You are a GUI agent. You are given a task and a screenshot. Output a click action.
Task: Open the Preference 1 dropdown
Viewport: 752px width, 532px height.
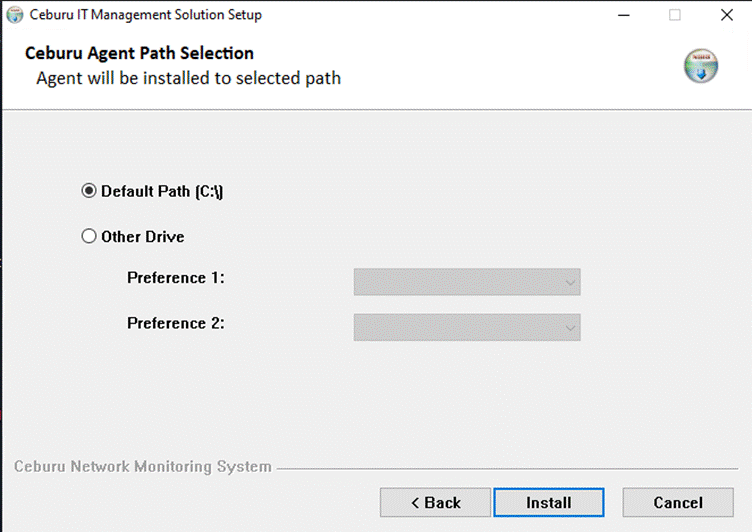tap(467, 282)
